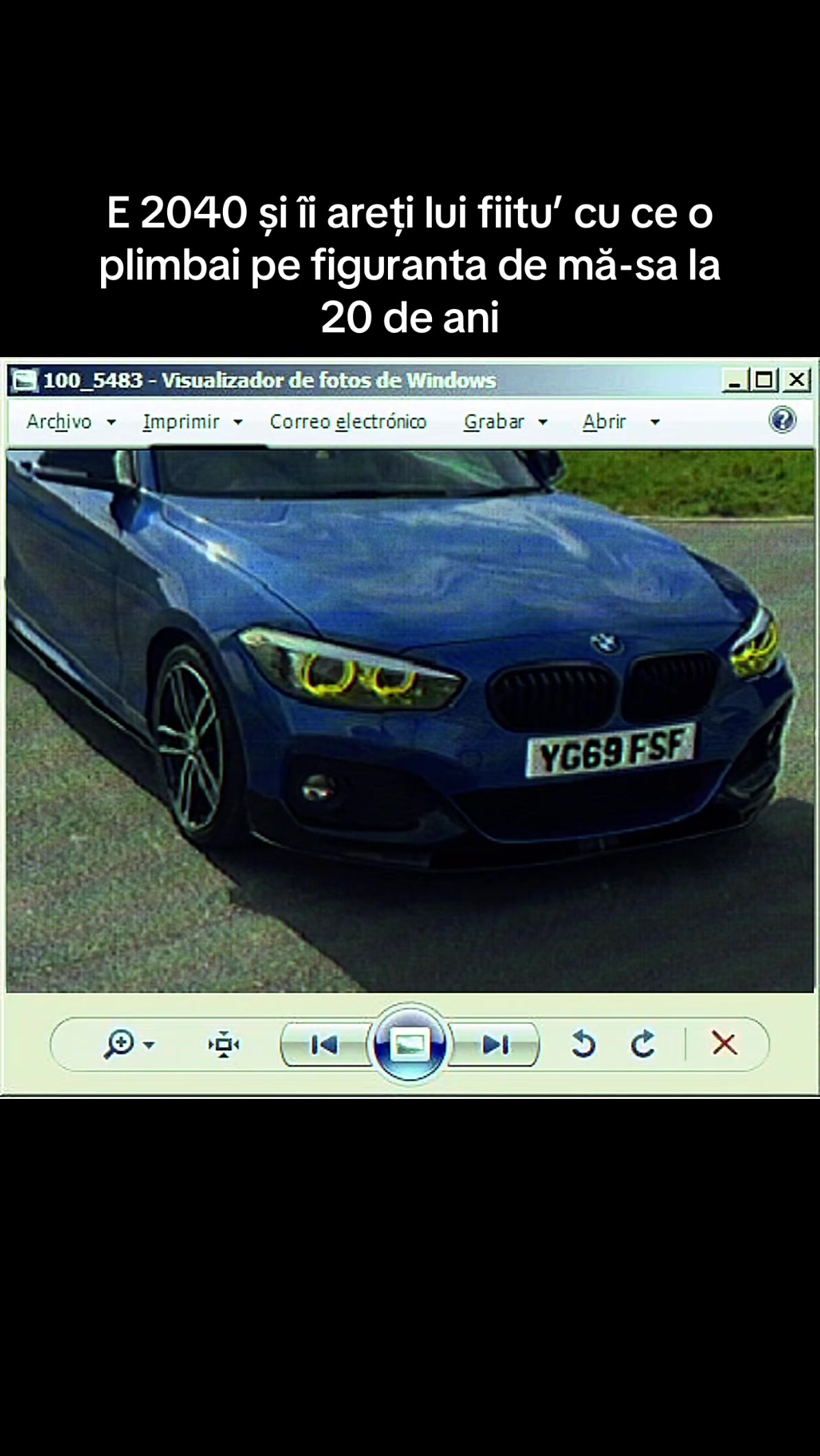The height and width of the screenshot is (1456, 820).
Task: Open the blue help question-mark icon
Action: pos(782,420)
